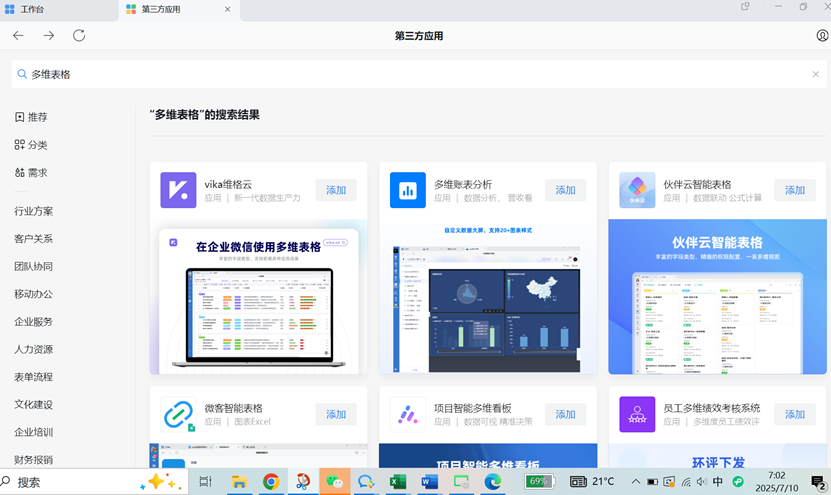Add the vika维格云 app
The width and height of the screenshot is (831, 495).
click(x=336, y=190)
